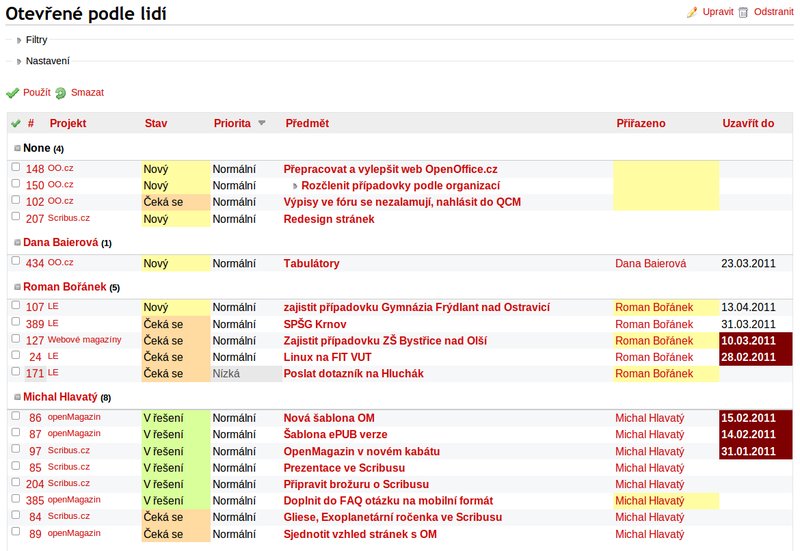800x551 pixels.
Task: Click the green reload icon beside Smazat
Action: coord(61,93)
